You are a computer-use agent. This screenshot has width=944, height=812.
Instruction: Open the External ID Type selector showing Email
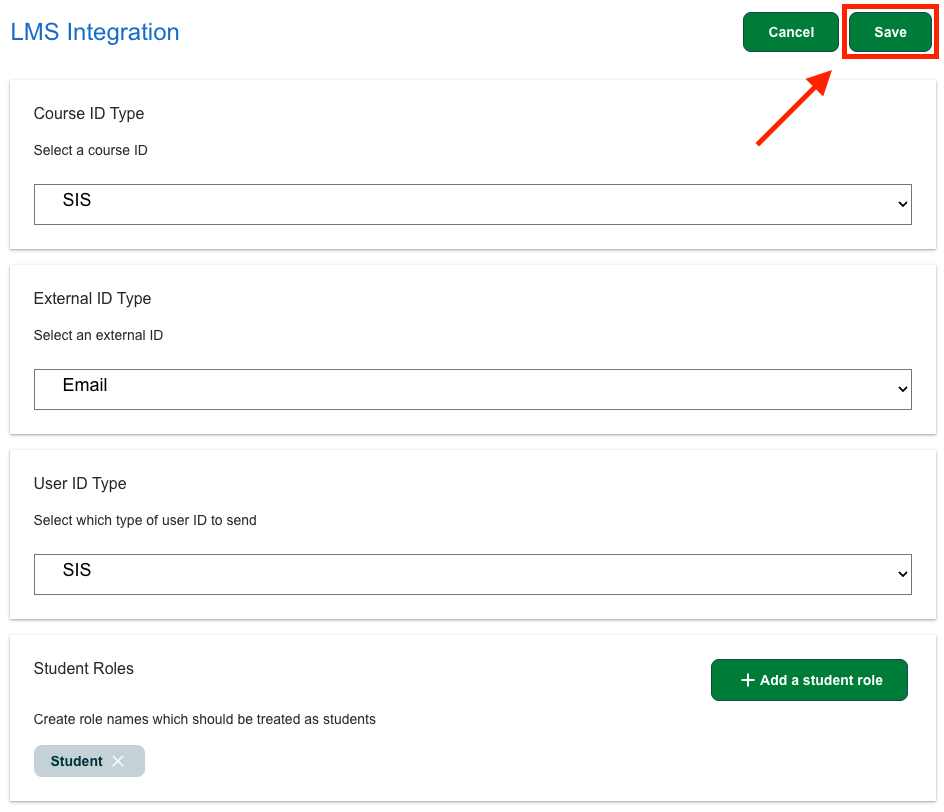(473, 389)
